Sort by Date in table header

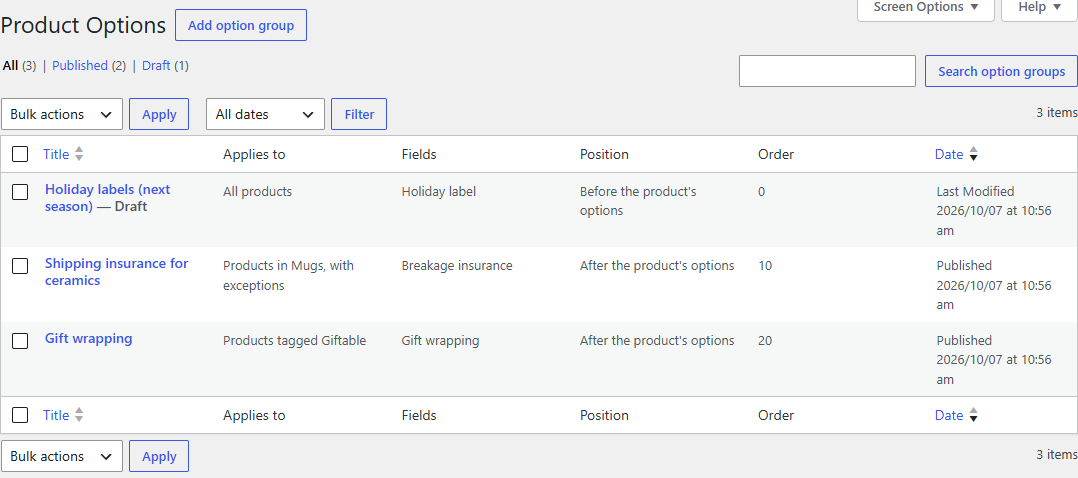[x=949, y=154]
